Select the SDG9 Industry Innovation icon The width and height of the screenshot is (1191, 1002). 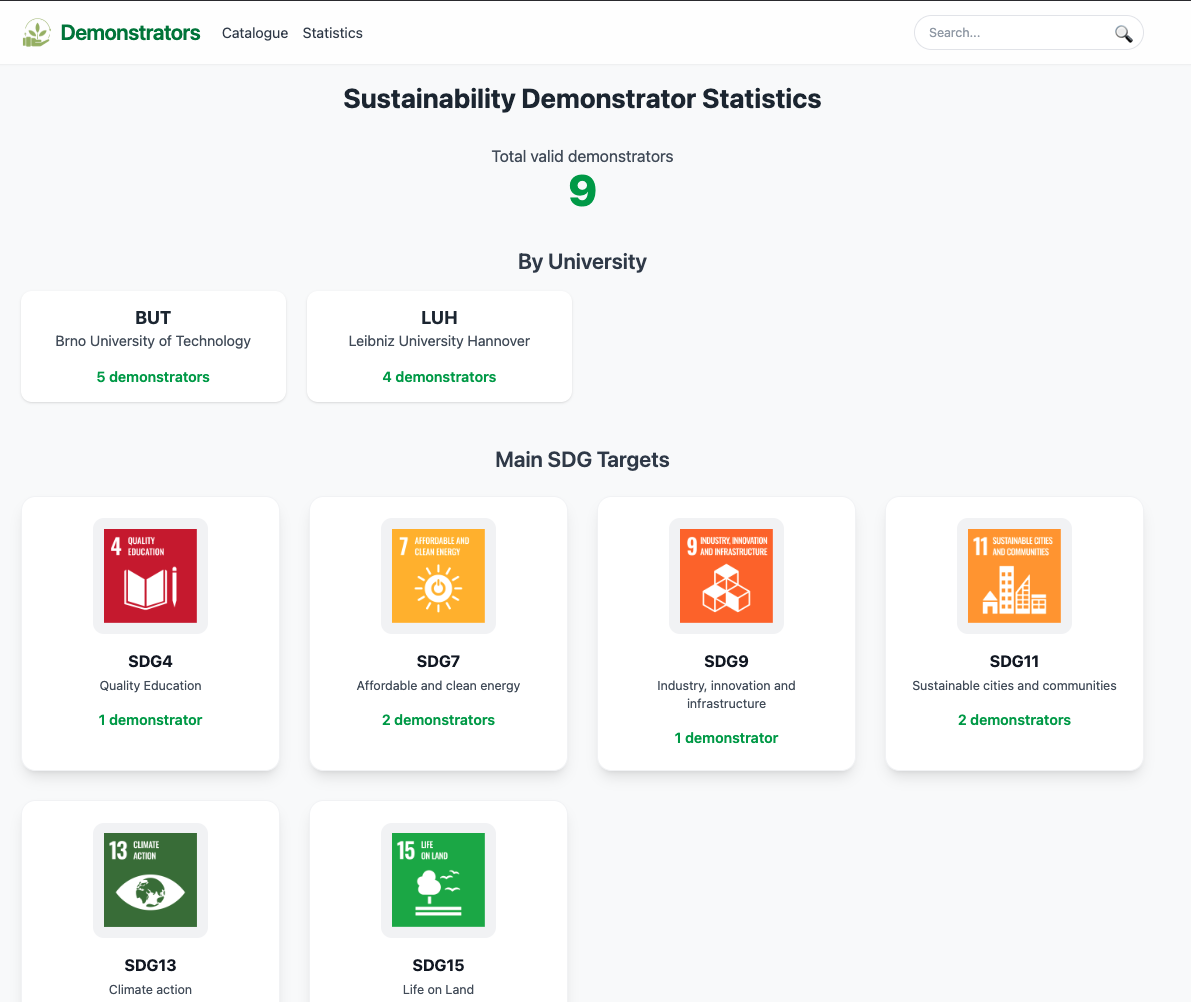(x=726, y=576)
